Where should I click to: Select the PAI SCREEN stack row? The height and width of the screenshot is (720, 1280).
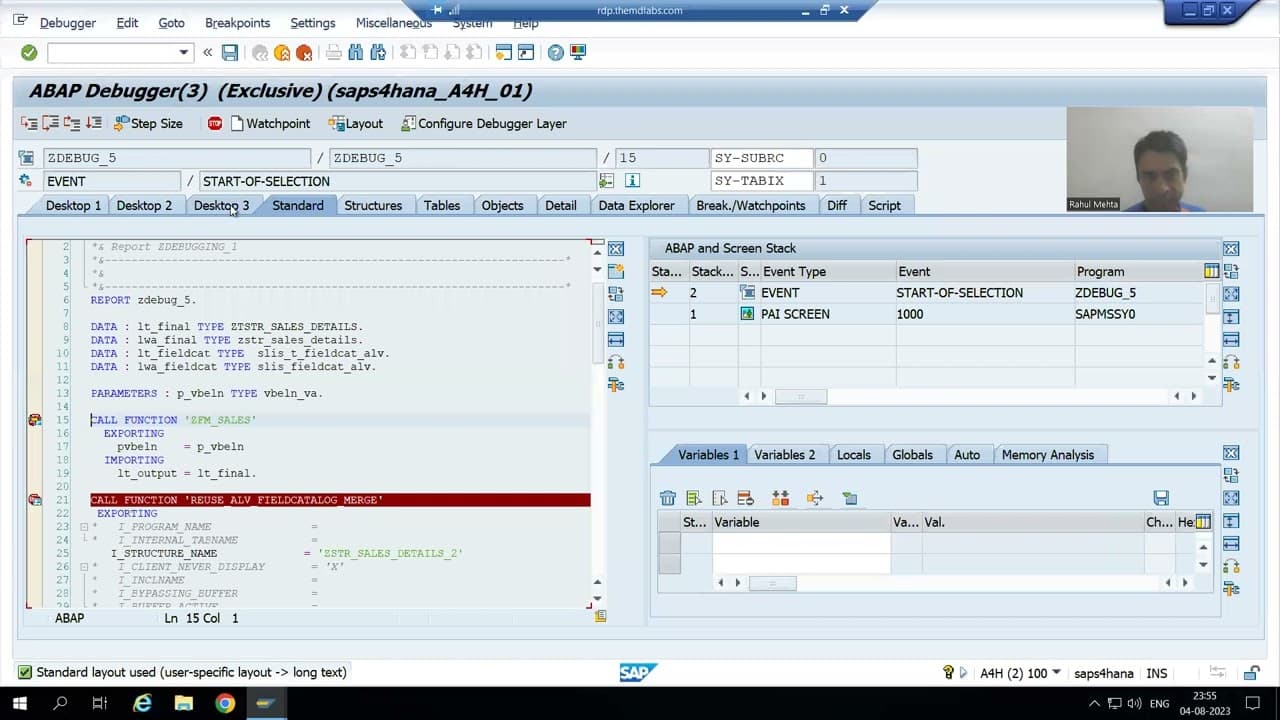pyautogui.click(x=927, y=314)
